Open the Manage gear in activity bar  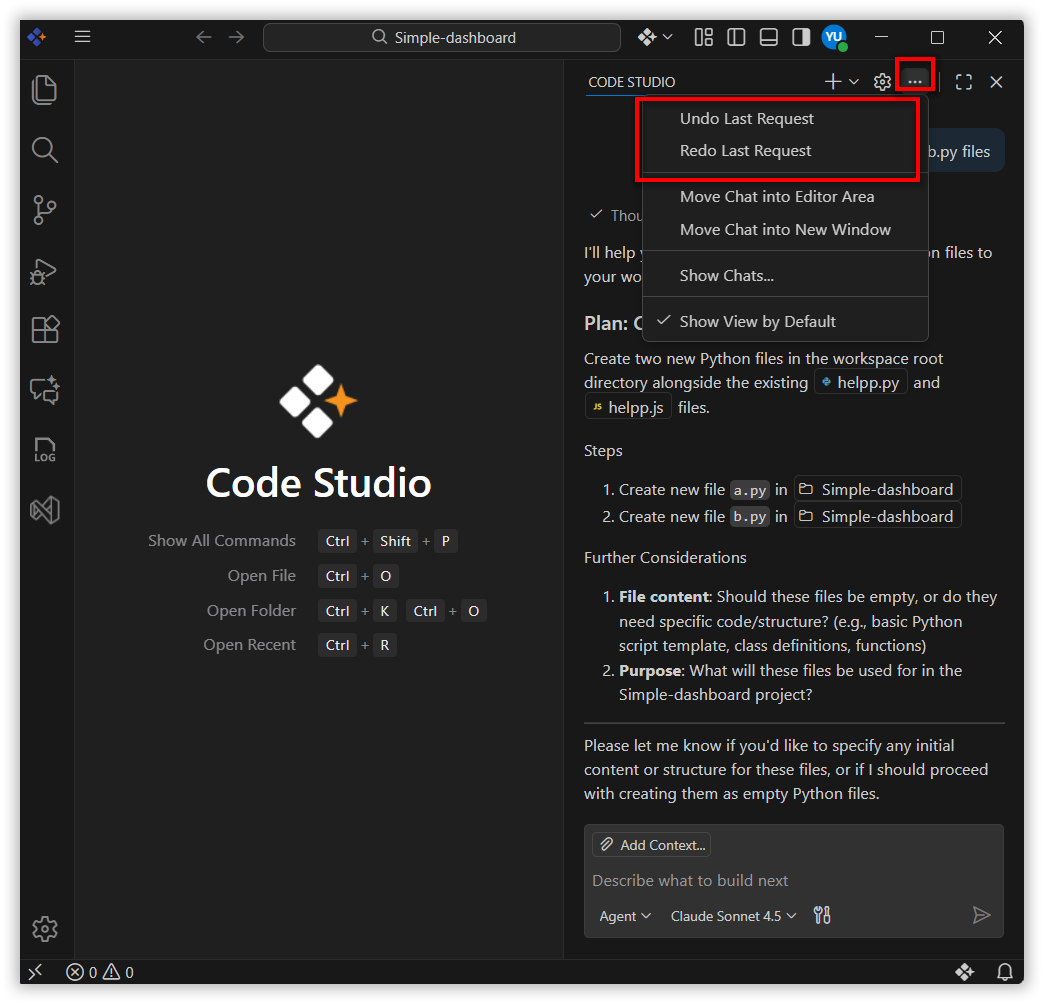tap(45, 929)
